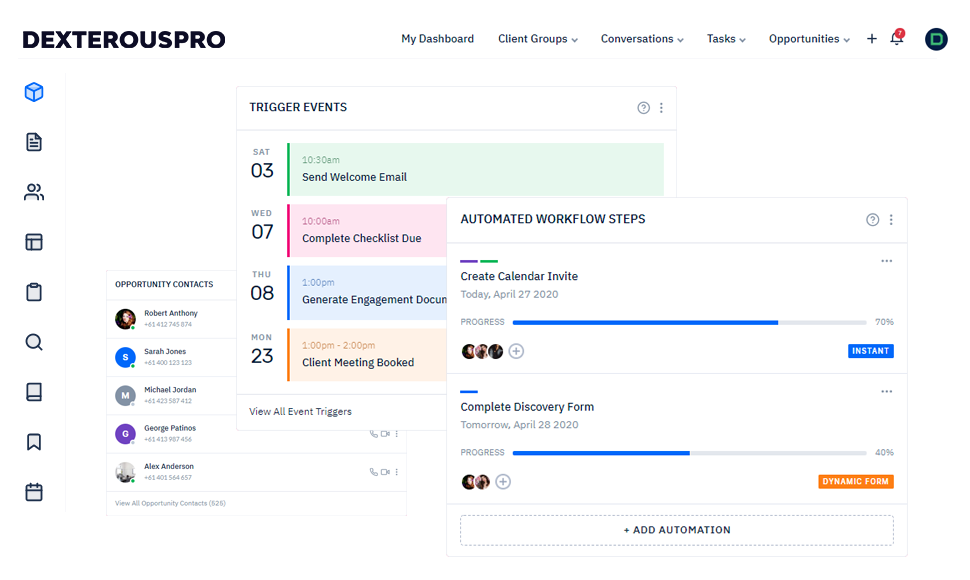970x580 pixels.
Task: Click the Create Calendar Invite progress bar
Action: [688, 322]
